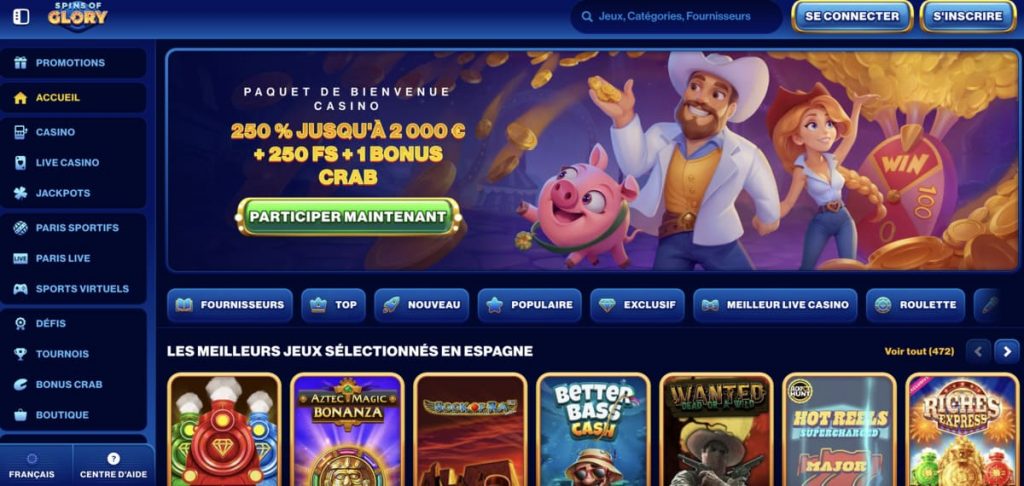This screenshot has width=1024, height=486.
Task: Click the Participer Maintenant button
Action: pos(348,216)
